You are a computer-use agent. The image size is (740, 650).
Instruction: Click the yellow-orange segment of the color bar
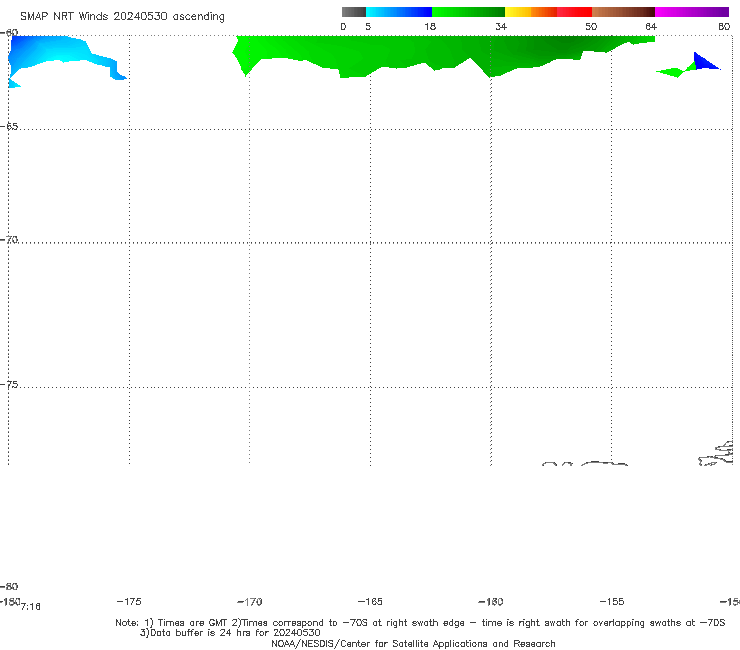tap(530, 12)
